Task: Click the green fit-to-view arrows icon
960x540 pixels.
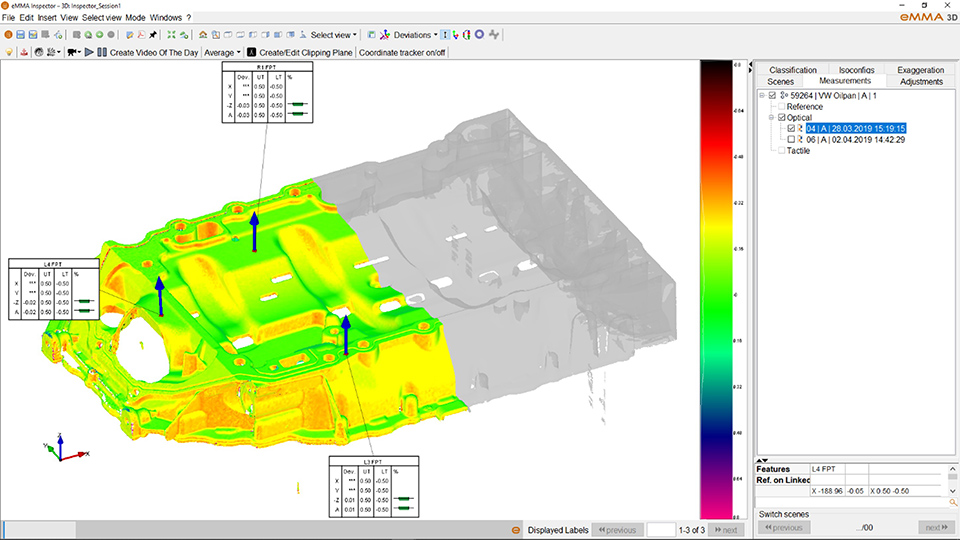Action: click(x=172, y=35)
